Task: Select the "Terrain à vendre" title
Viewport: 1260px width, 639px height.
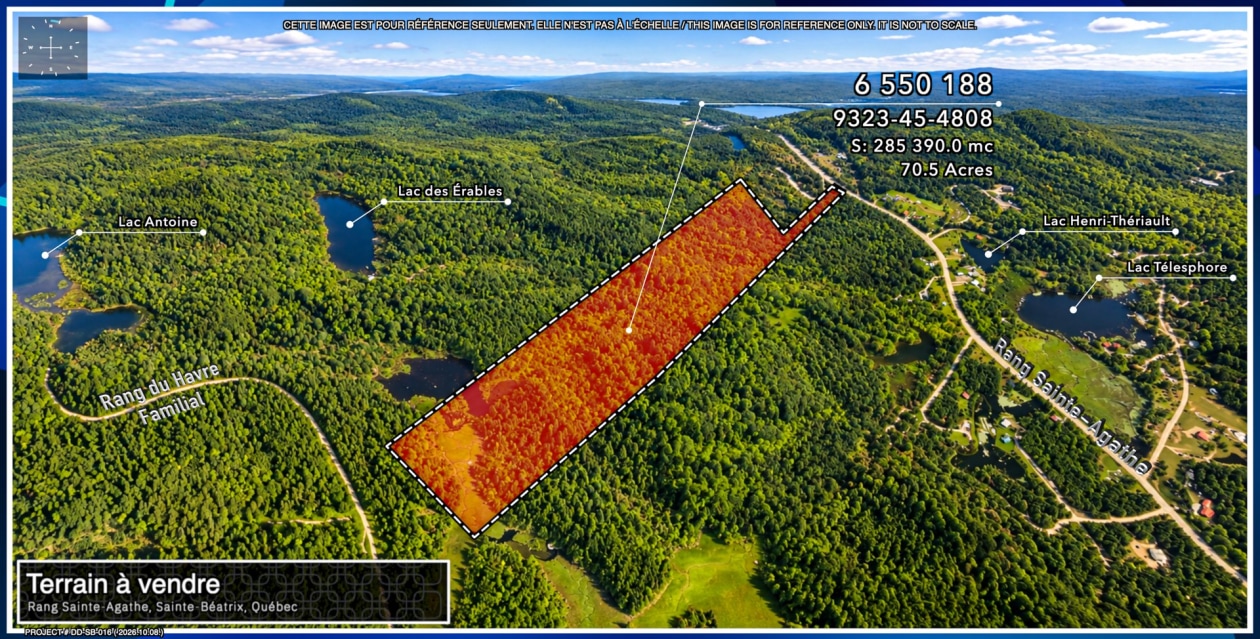Action: [x=123, y=583]
